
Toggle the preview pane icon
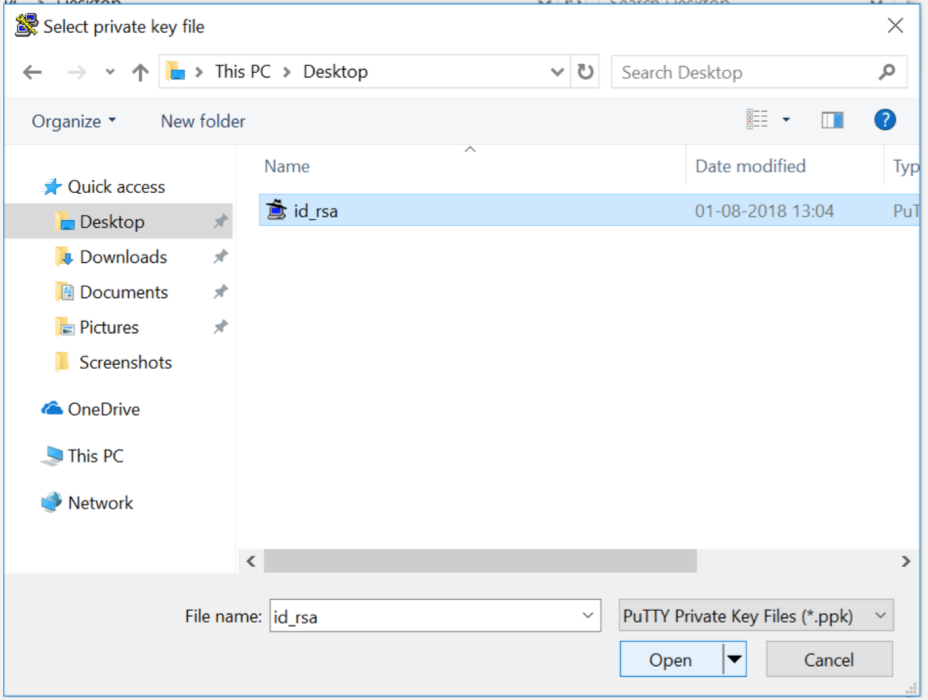pyautogui.click(x=832, y=120)
